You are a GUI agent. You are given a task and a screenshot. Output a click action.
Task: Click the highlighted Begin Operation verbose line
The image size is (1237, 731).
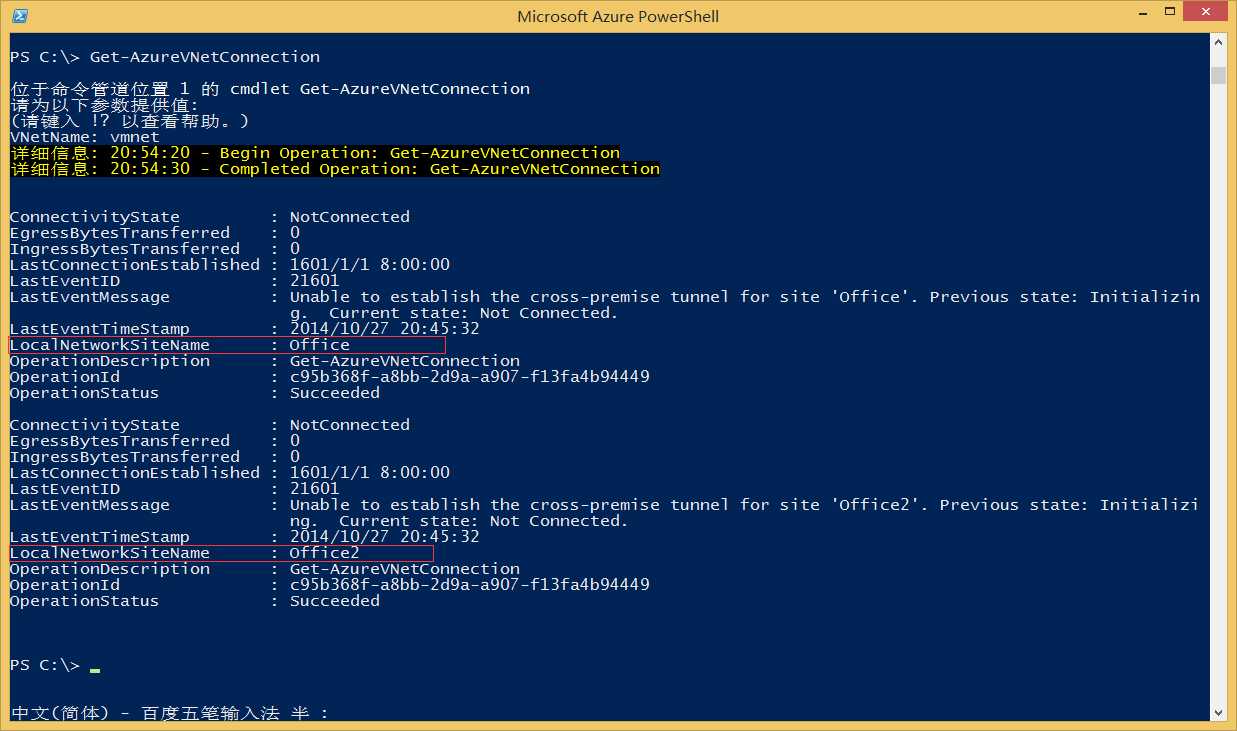click(x=315, y=153)
